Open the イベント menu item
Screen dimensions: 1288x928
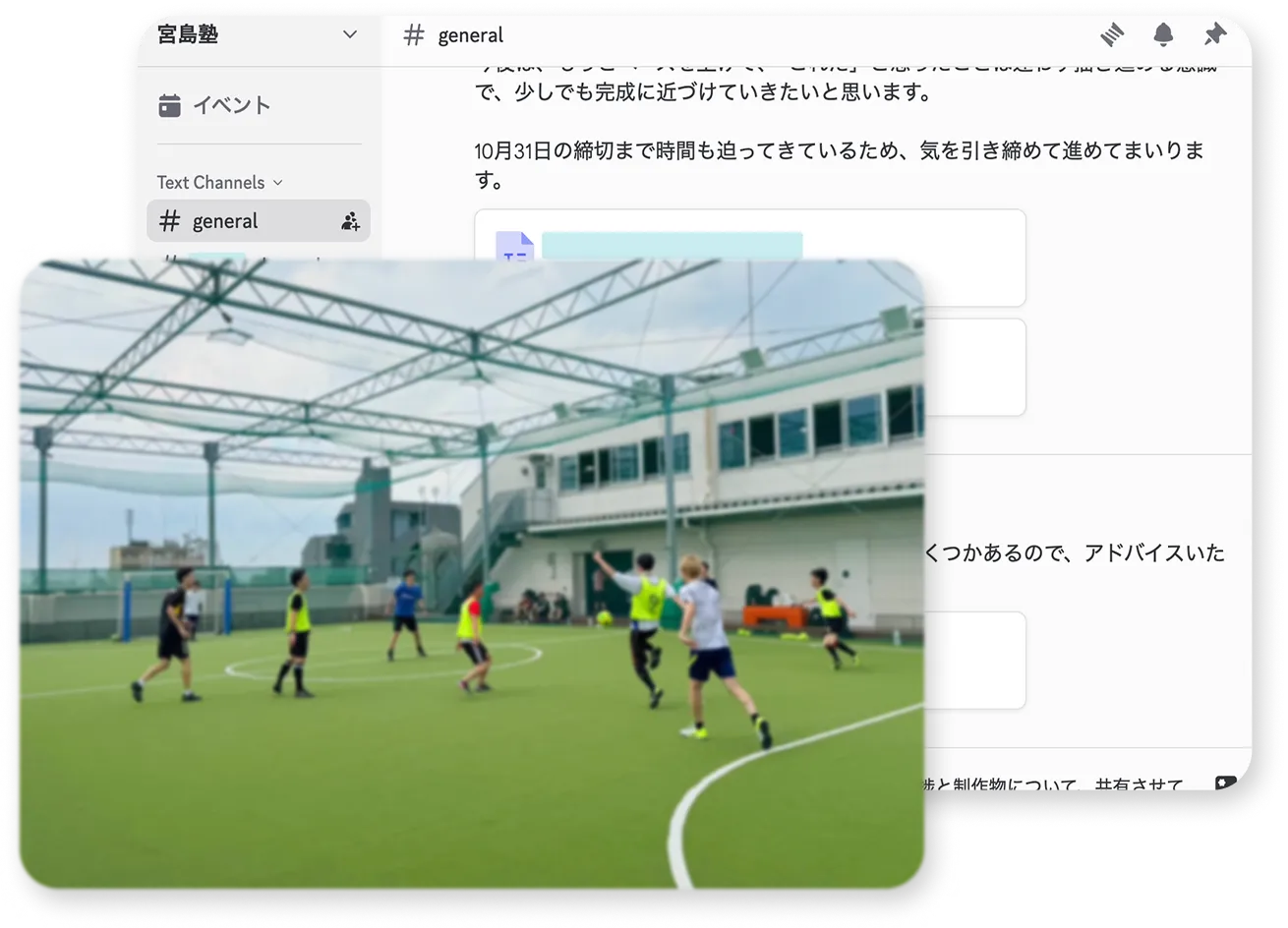231,105
